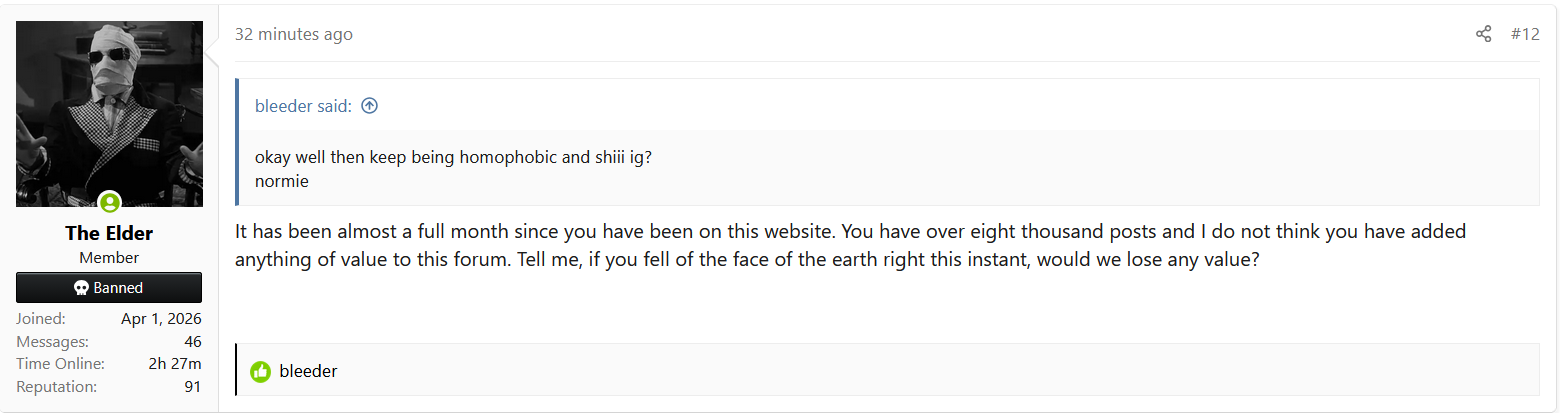
Task: Click the Messages count 46
Action: (x=193, y=342)
